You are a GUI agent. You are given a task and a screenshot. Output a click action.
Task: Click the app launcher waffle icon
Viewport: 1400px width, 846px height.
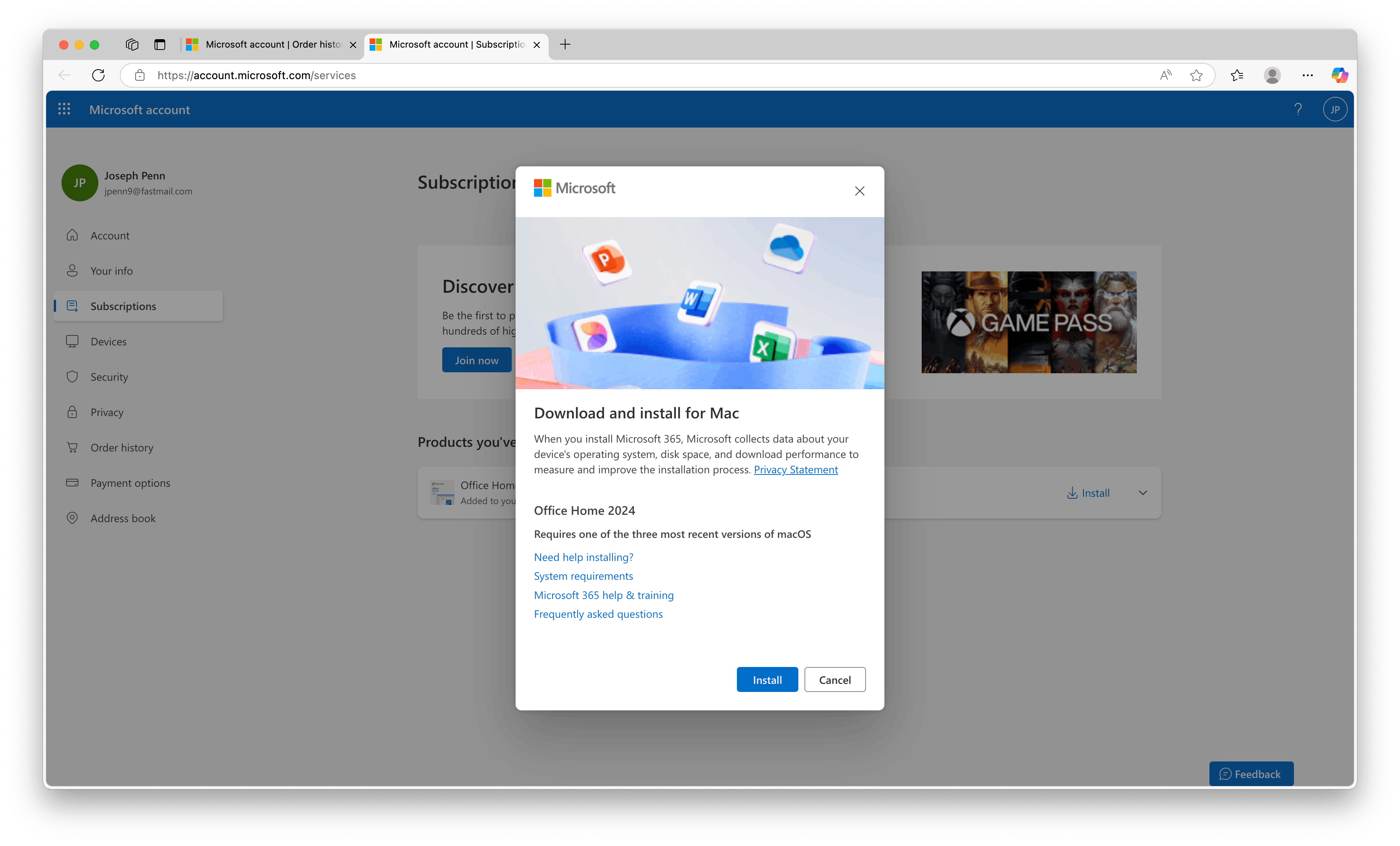point(64,109)
